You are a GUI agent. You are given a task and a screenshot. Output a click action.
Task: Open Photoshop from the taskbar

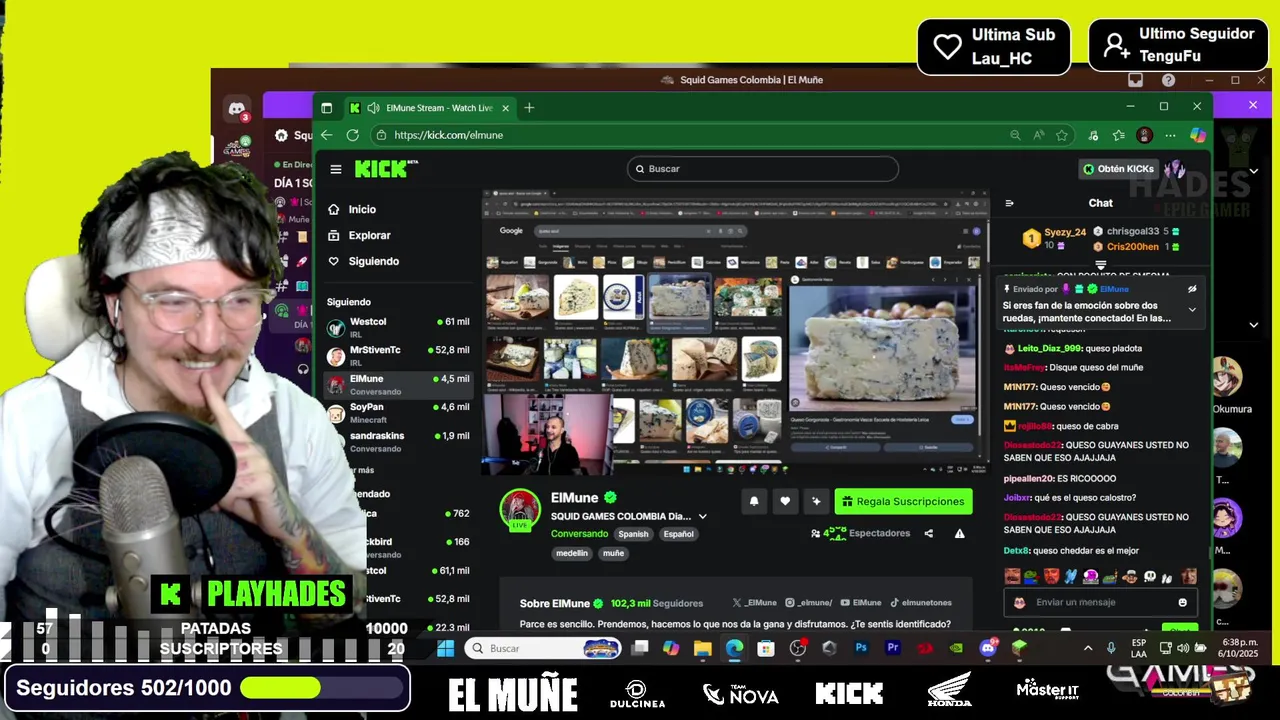coord(861,648)
